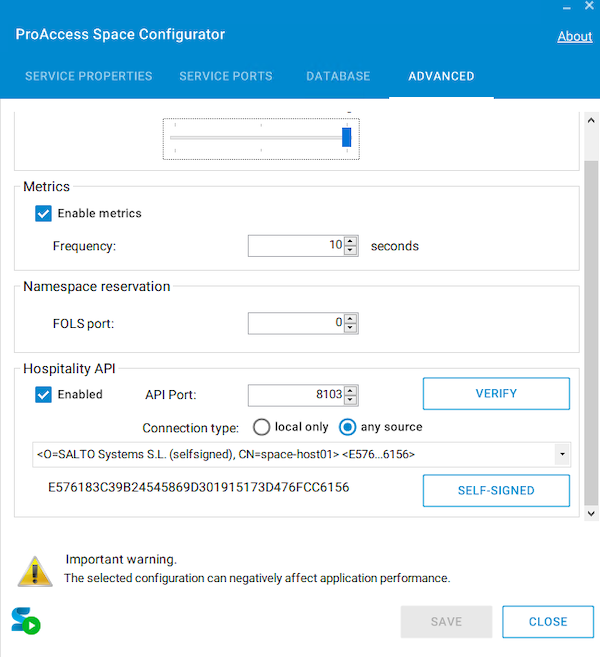Click the yellow warning triangle icon

click(x=35, y=569)
